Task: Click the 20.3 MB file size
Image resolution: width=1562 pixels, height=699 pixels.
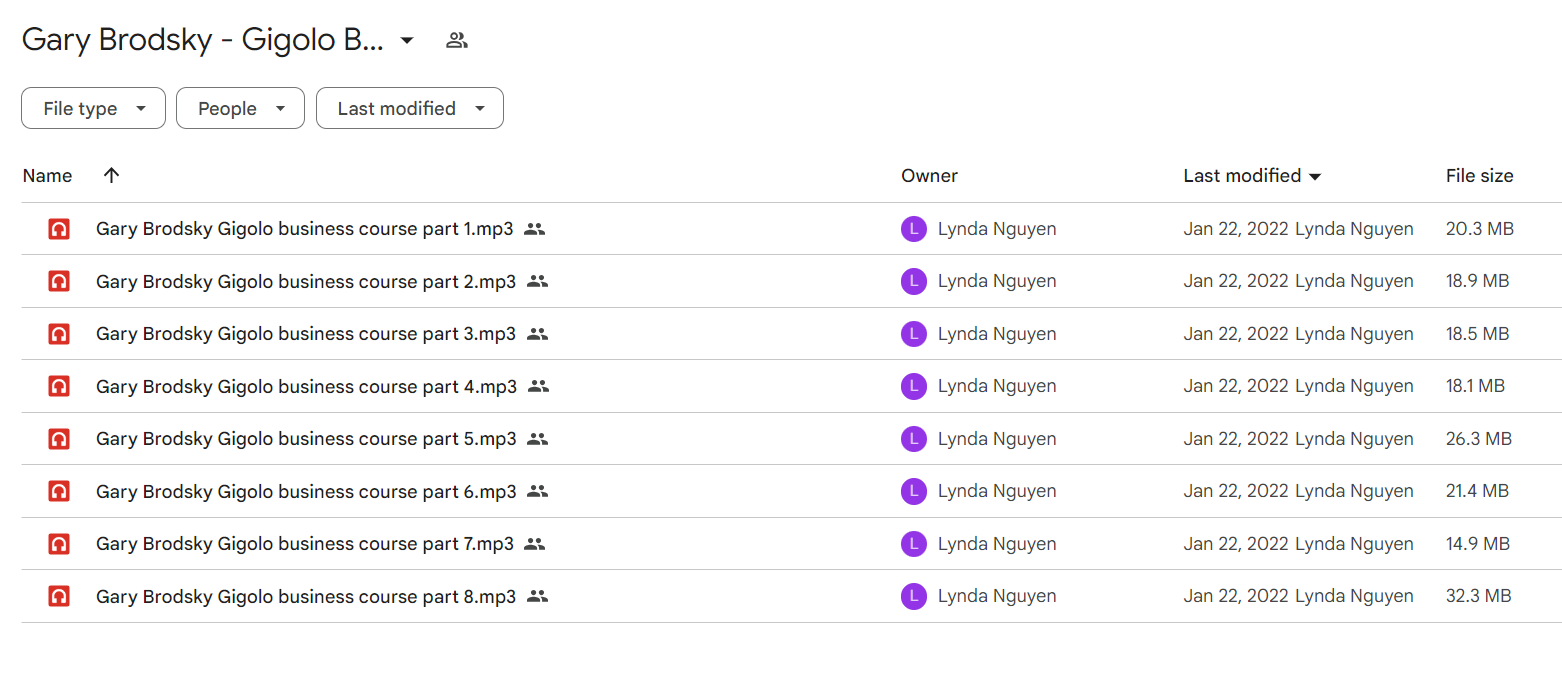Action: [x=1479, y=229]
